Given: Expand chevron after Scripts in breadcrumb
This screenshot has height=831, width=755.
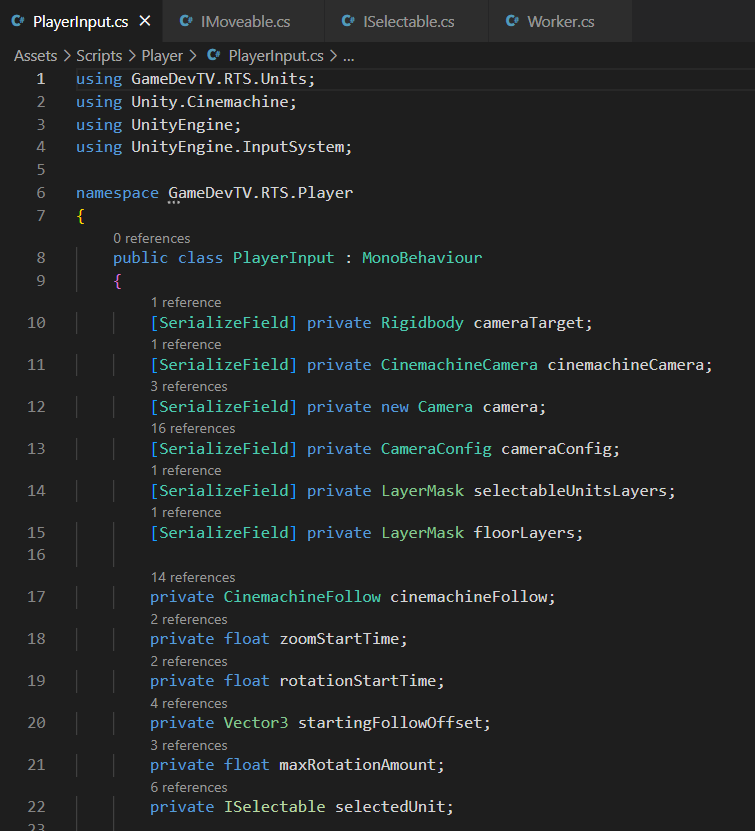Looking at the screenshot, I should (x=132, y=56).
